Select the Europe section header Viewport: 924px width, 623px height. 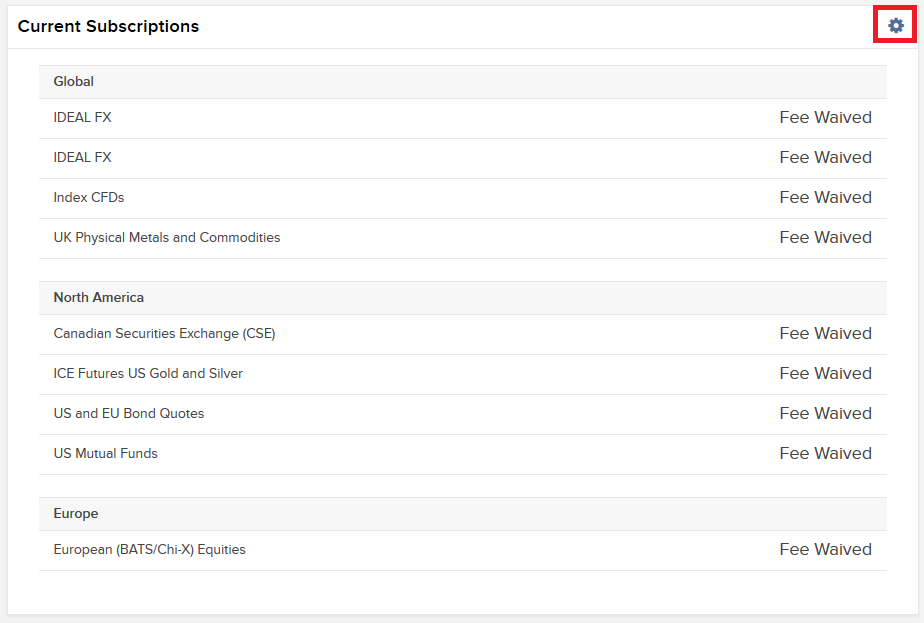coord(76,514)
